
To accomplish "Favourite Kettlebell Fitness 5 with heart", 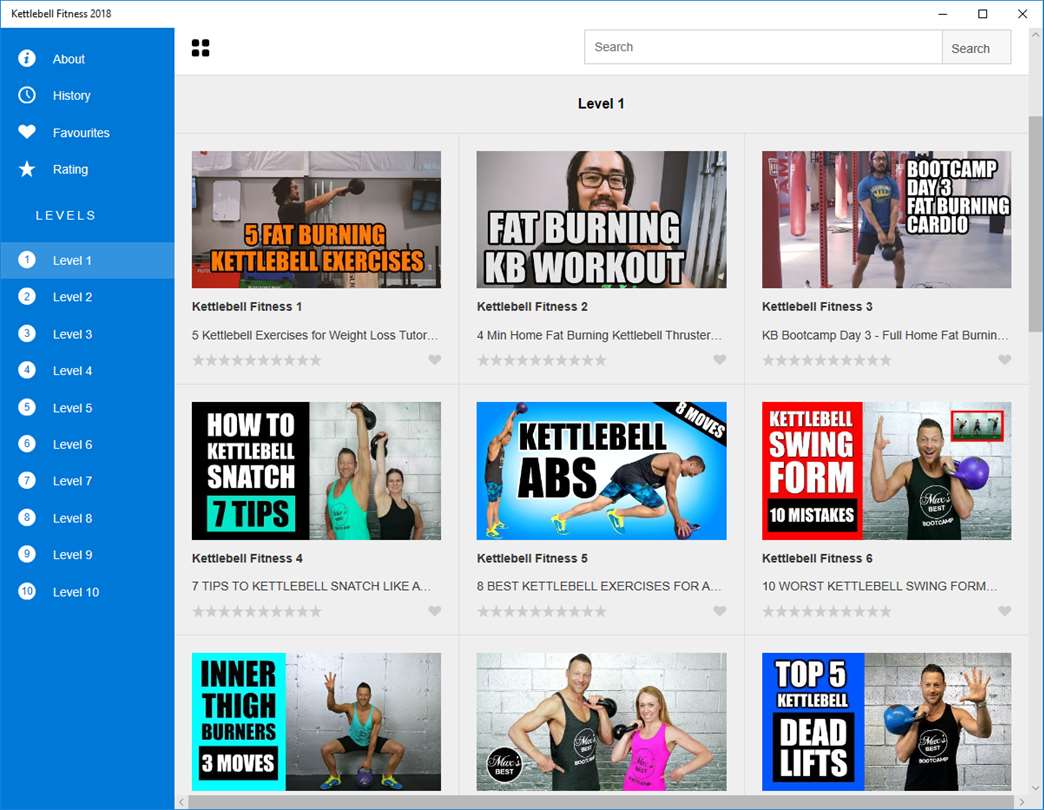I will [x=720, y=610].
